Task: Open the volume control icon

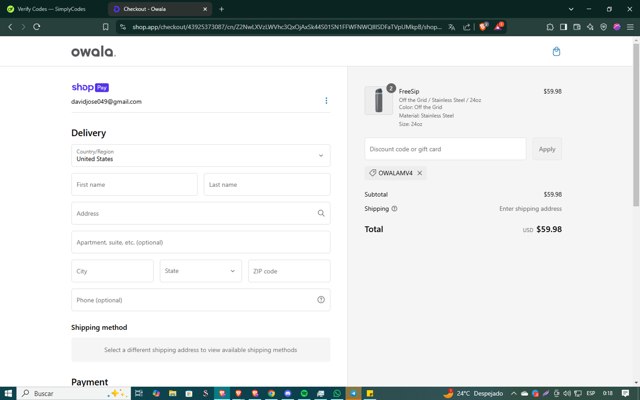Action: (567, 393)
